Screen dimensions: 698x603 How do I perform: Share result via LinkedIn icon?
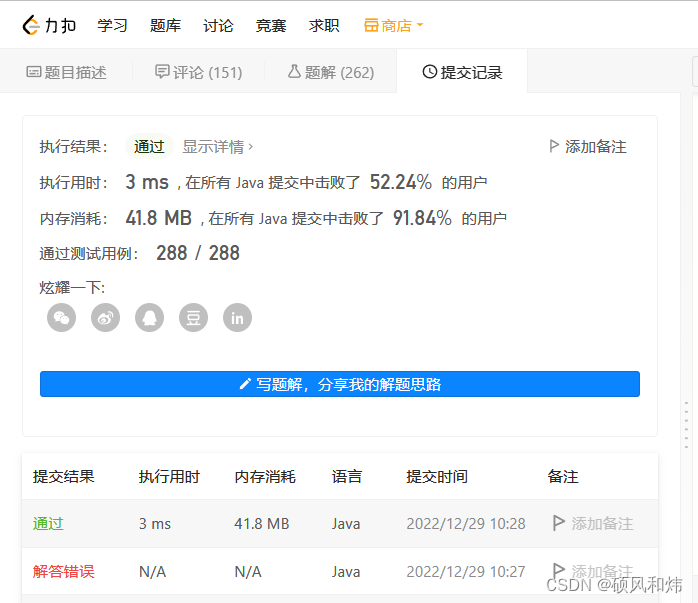[x=237, y=318]
